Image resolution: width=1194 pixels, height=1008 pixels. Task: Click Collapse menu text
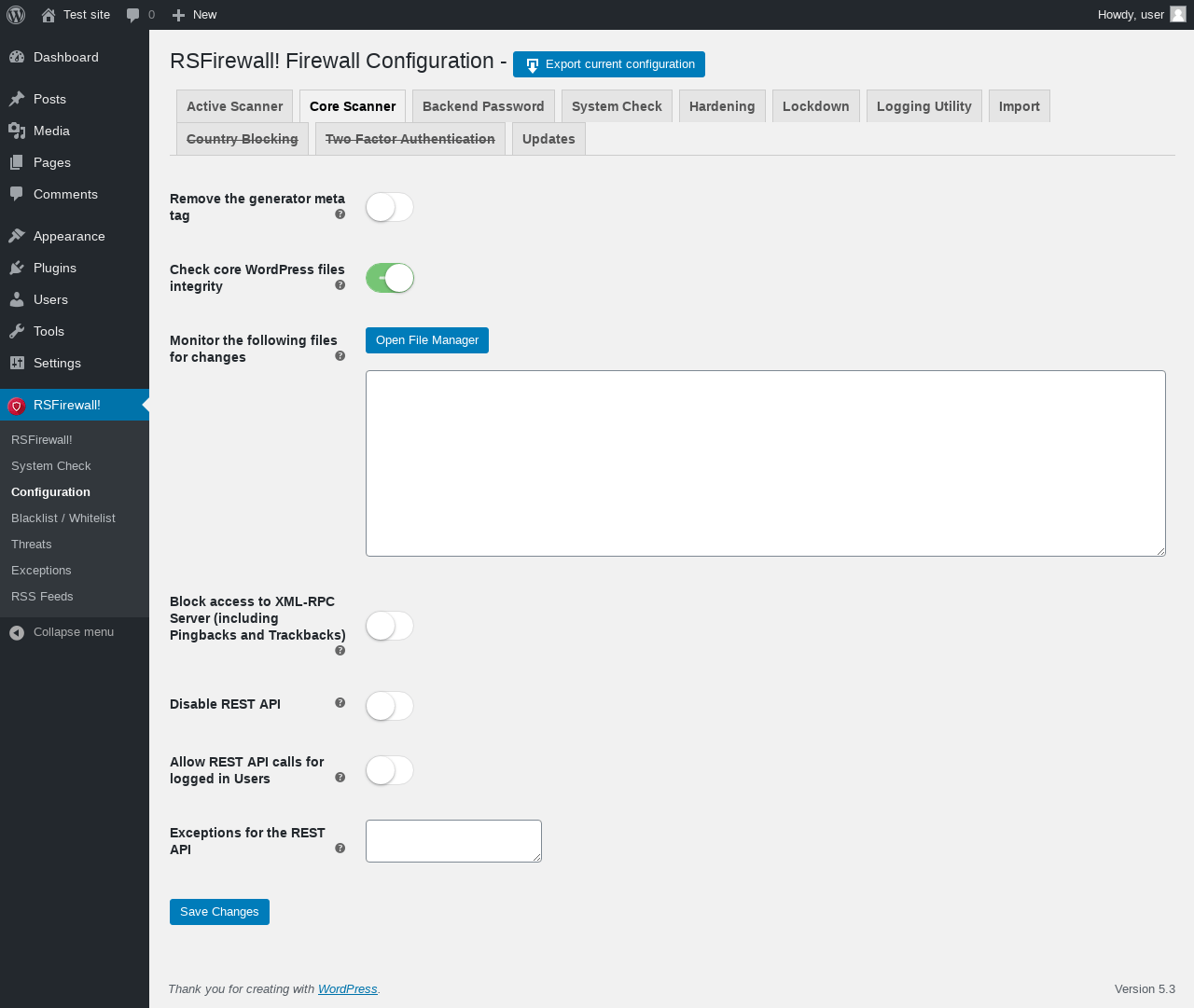[x=74, y=632]
